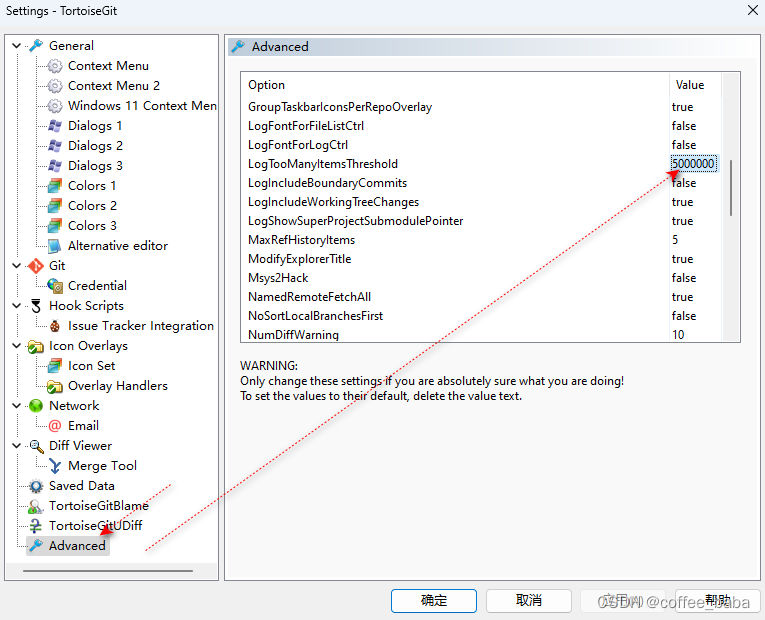Click the Colors 3 icon
765x620 pixels.
(x=55, y=226)
